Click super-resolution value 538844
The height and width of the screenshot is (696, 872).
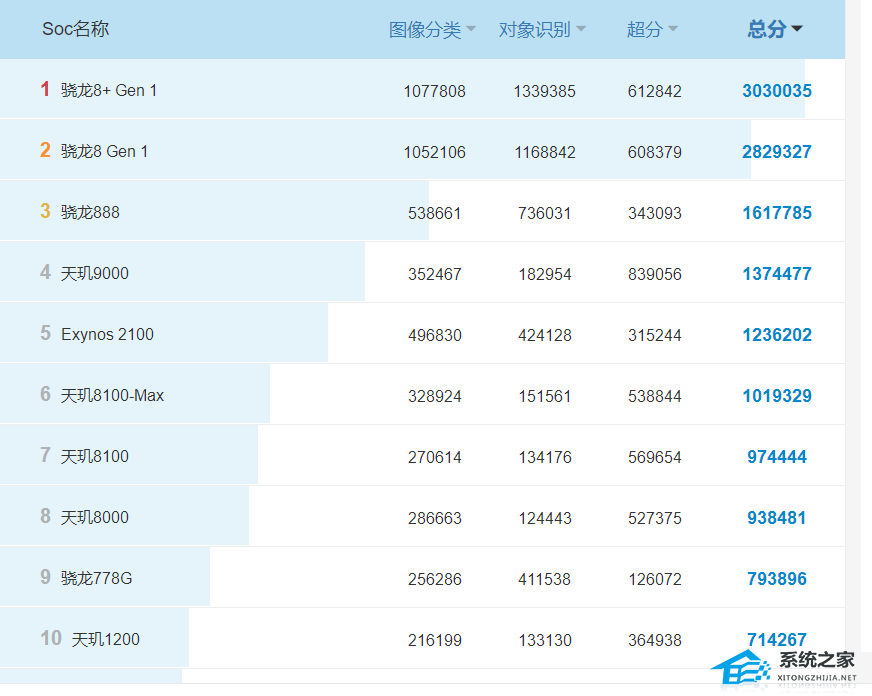pyautogui.click(x=655, y=396)
